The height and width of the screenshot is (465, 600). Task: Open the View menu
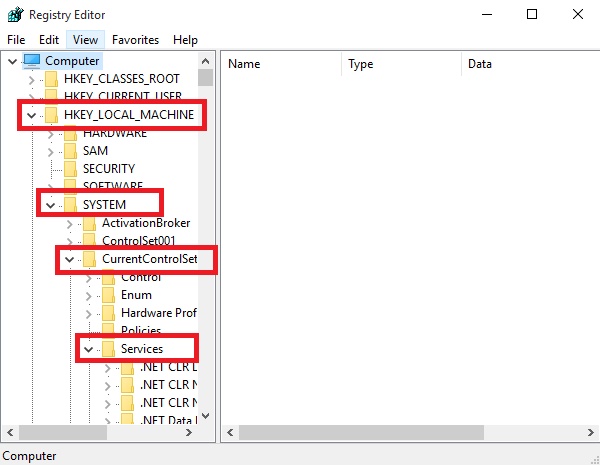(x=85, y=40)
